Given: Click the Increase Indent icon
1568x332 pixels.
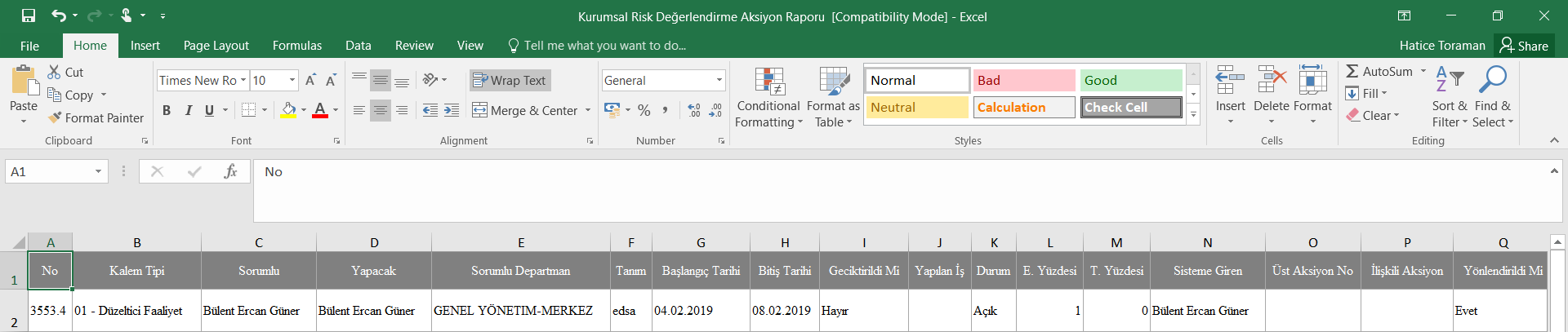Looking at the screenshot, I should (x=452, y=110).
